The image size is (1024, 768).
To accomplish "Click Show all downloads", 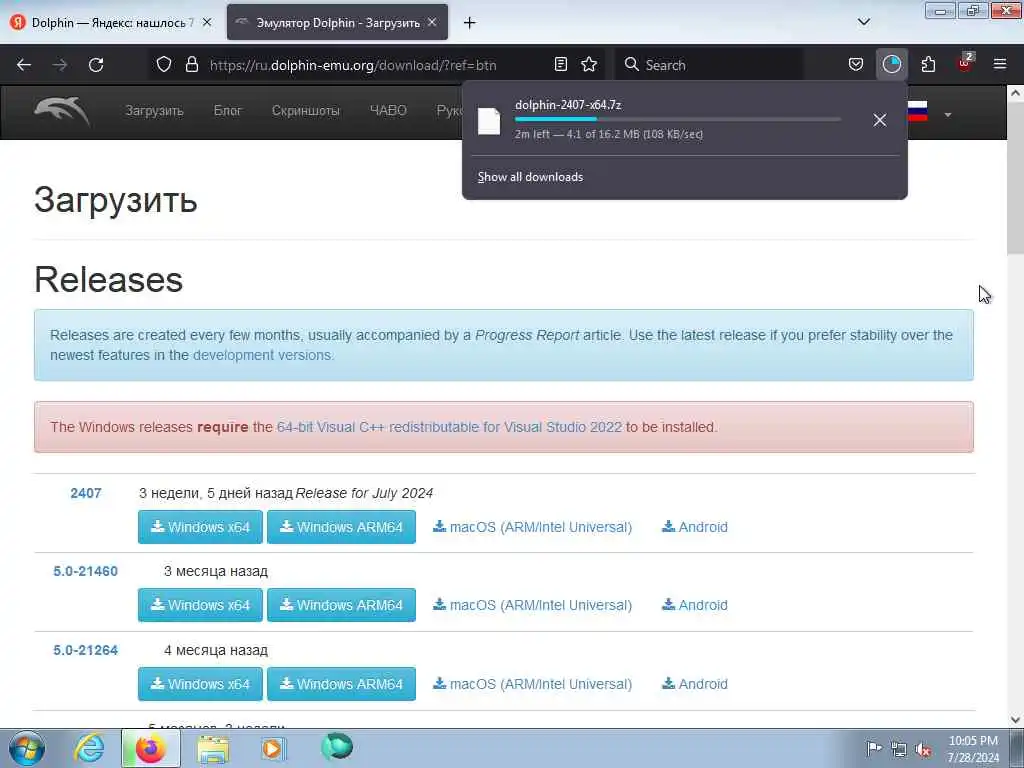I will [x=530, y=177].
